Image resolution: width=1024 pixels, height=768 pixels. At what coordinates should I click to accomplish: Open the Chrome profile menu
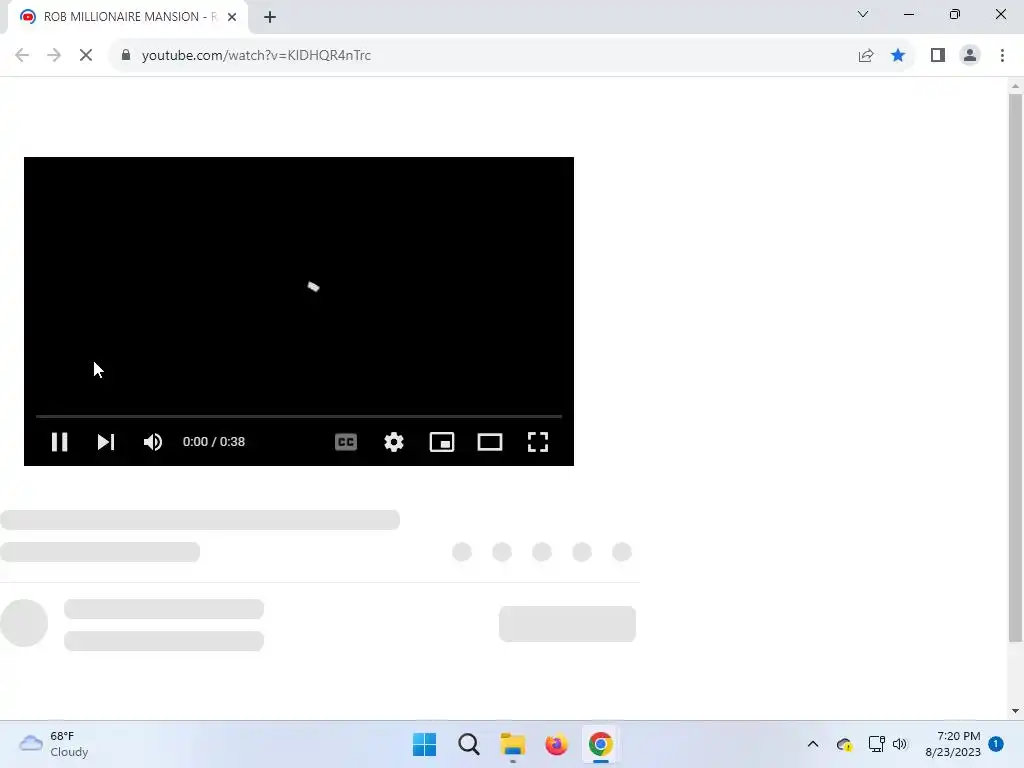[970, 55]
